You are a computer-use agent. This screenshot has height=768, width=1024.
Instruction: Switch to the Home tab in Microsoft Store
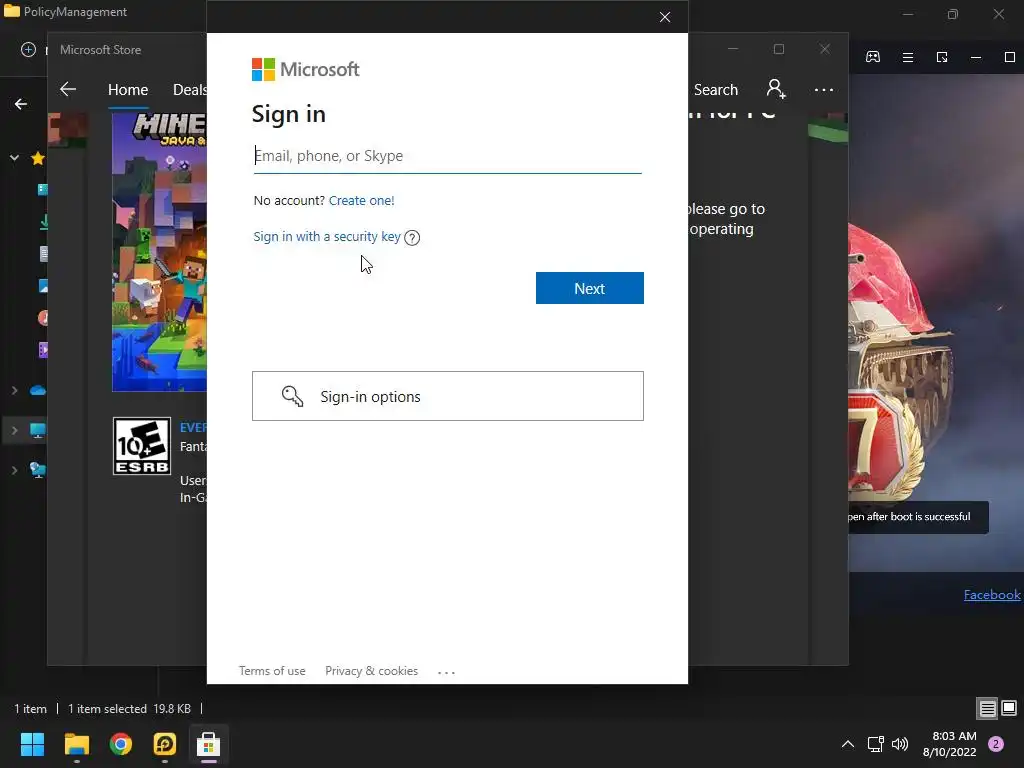128,90
